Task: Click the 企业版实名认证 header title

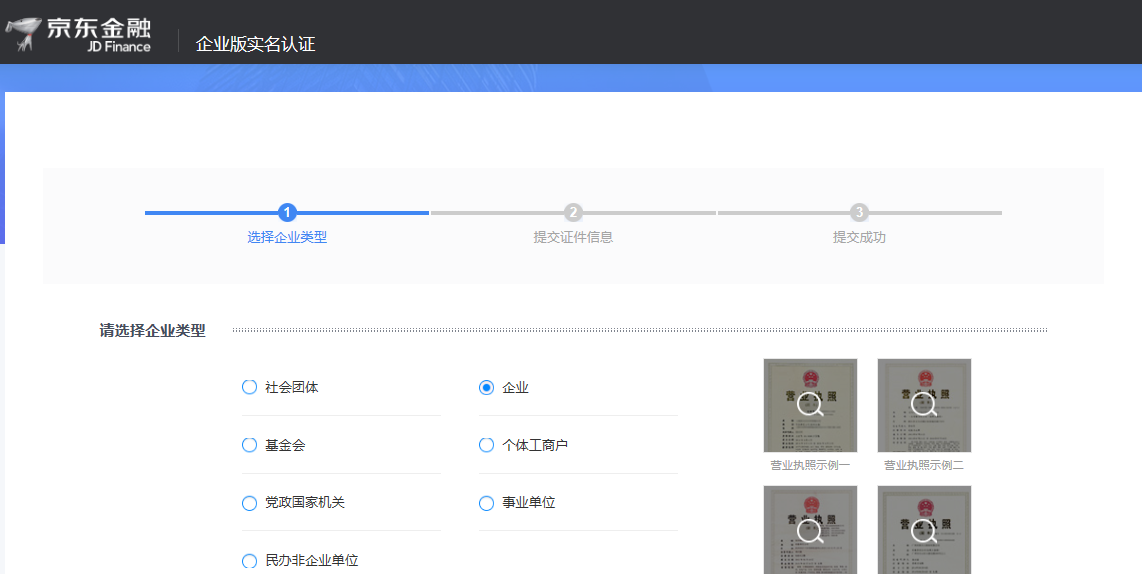Action: (255, 44)
